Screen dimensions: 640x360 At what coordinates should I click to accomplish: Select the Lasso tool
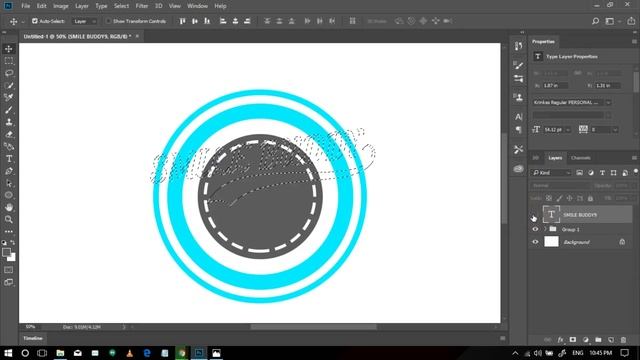tap(9, 73)
